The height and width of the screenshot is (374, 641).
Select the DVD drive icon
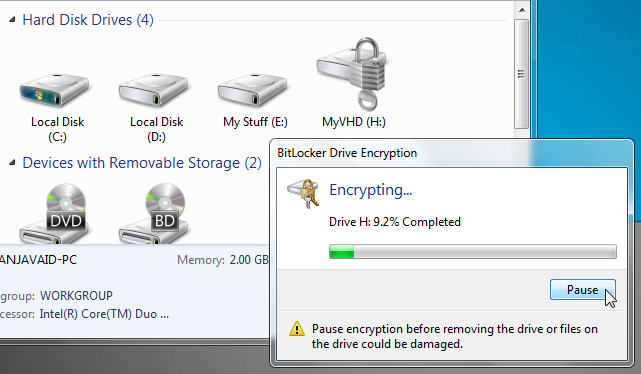(54, 213)
